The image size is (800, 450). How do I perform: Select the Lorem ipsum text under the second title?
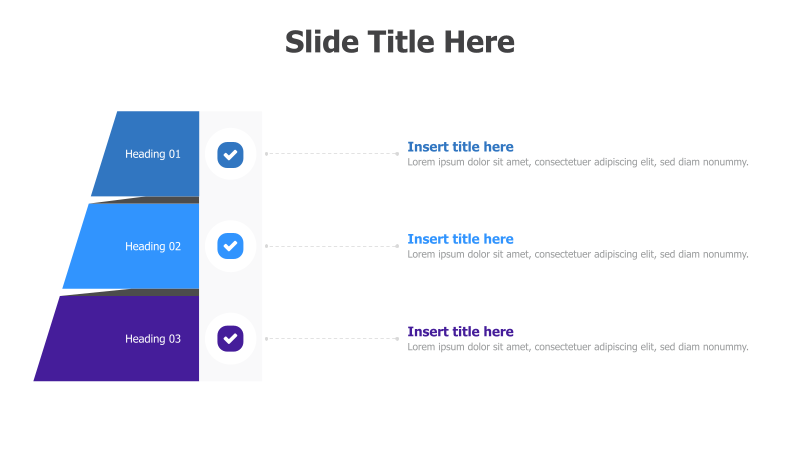[x=577, y=254]
